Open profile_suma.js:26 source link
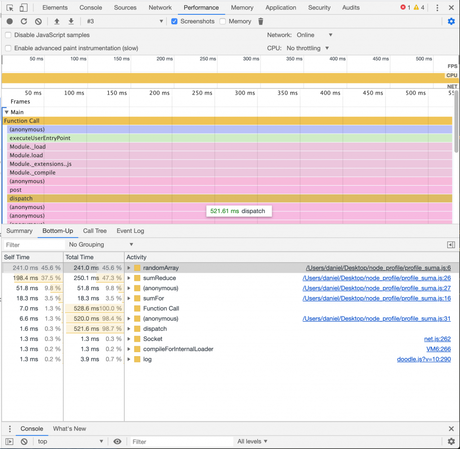Viewport: 460px width, 449px height. coord(377,278)
